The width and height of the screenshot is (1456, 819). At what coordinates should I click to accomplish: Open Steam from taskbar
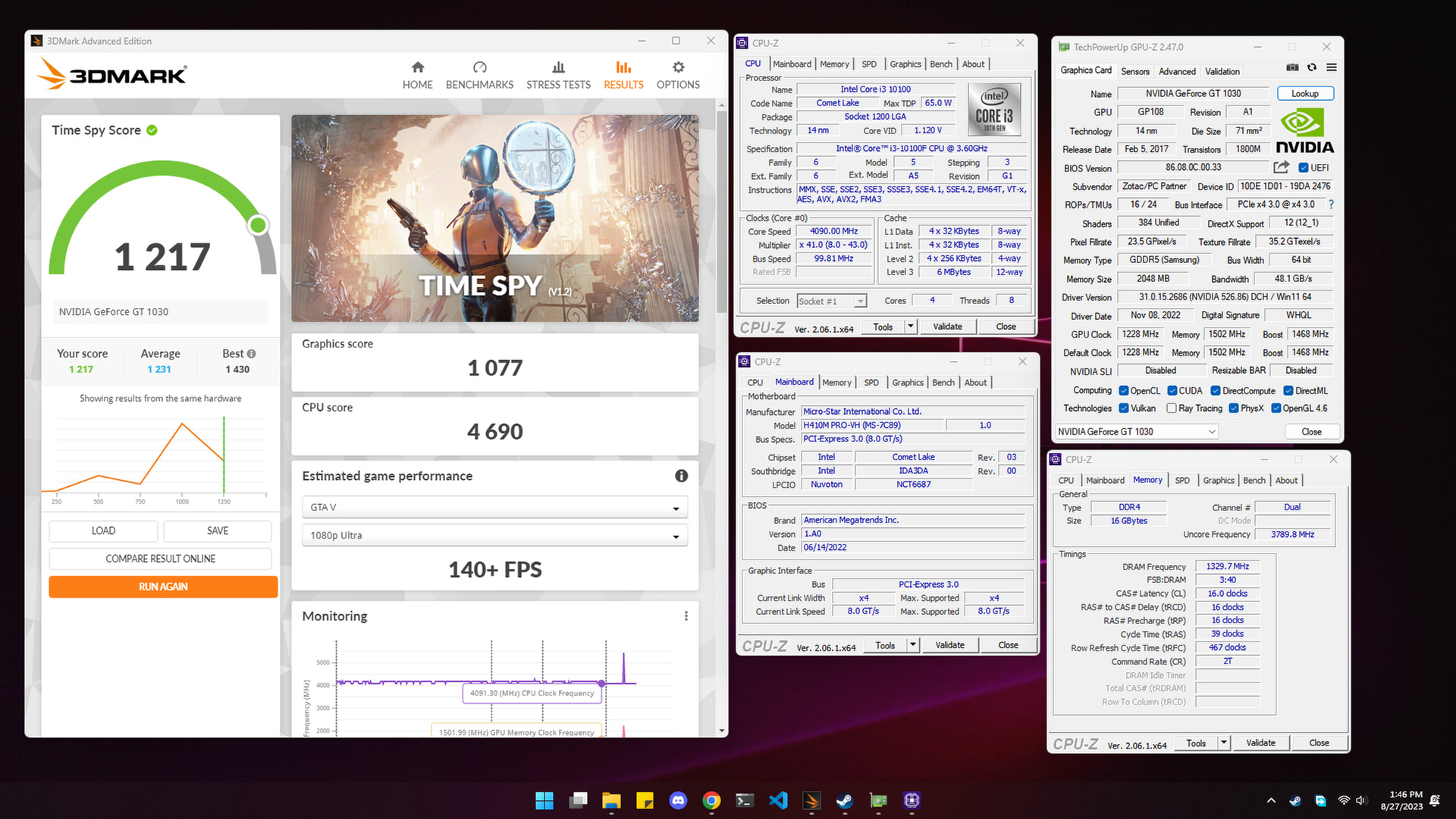[x=845, y=800]
